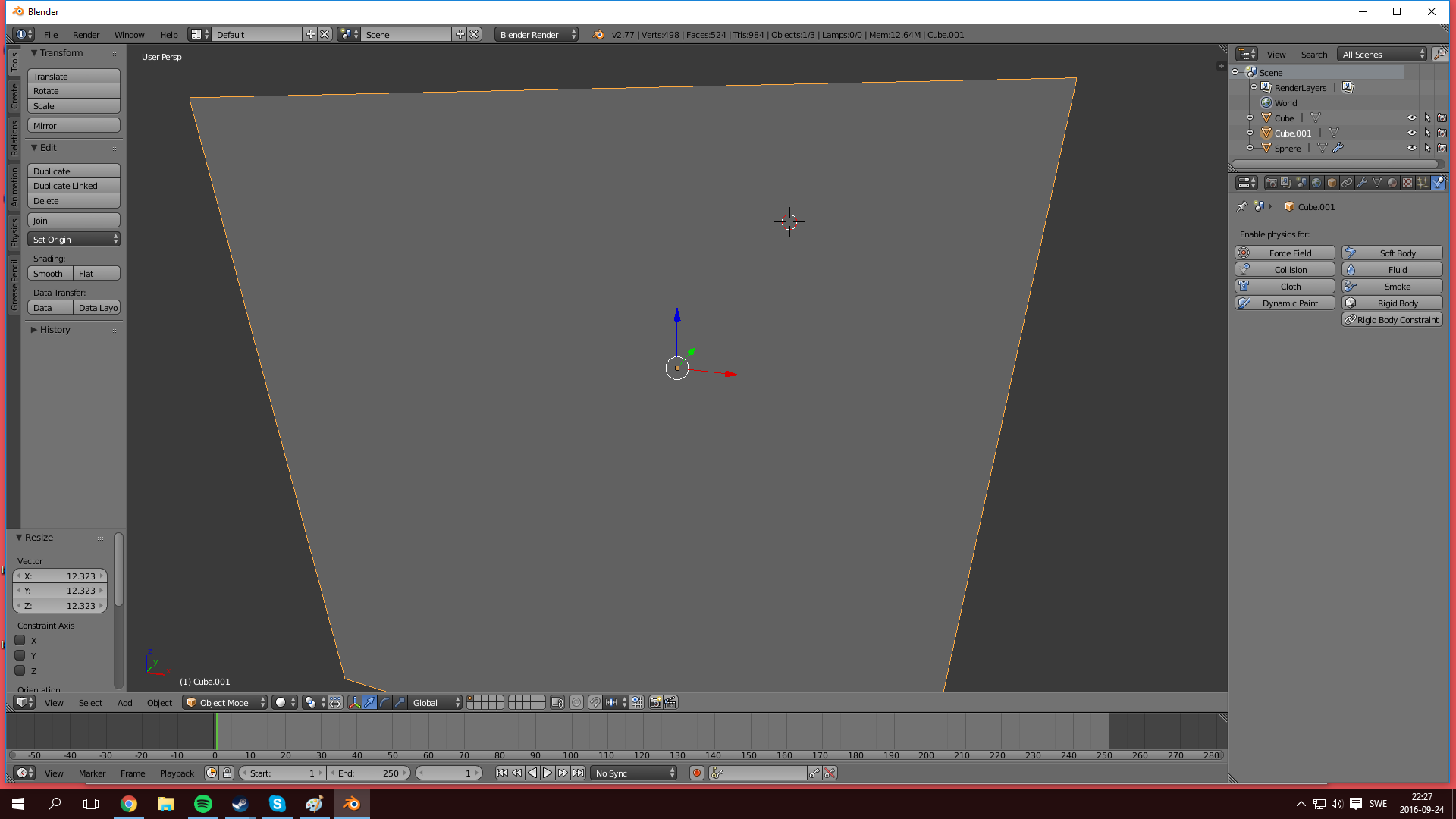
Task: Click the End frame field
Action: click(x=369, y=773)
